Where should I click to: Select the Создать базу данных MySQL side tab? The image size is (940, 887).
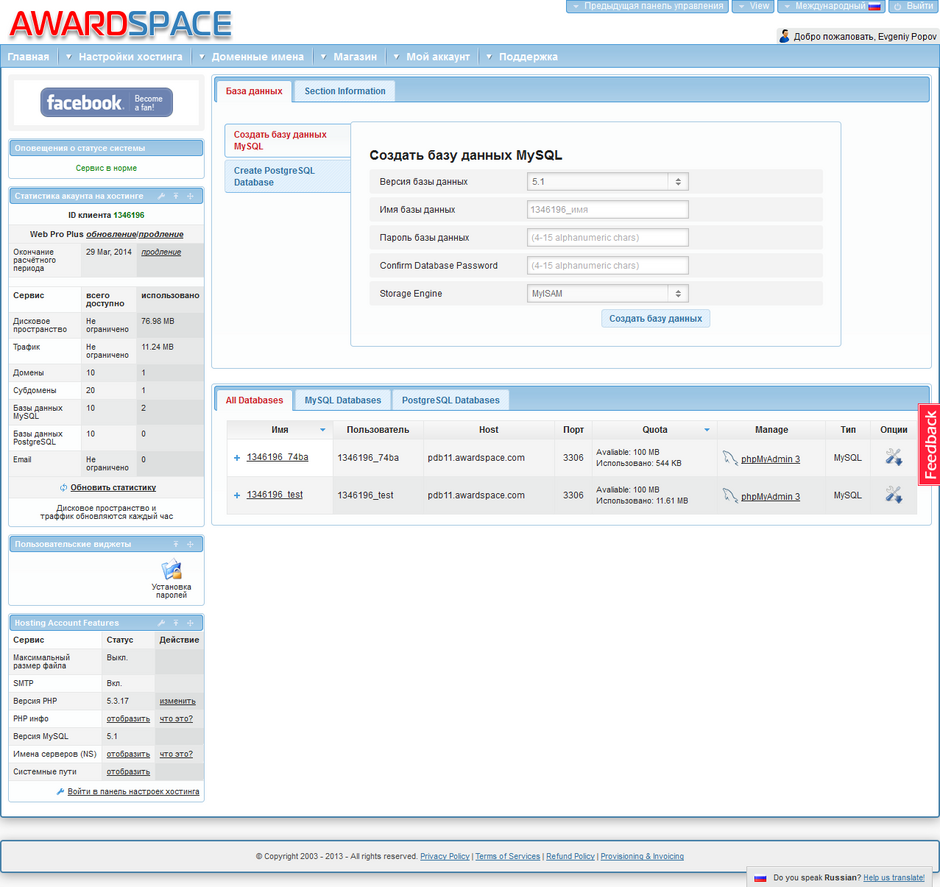pyautogui.click(x=287, y=140)
